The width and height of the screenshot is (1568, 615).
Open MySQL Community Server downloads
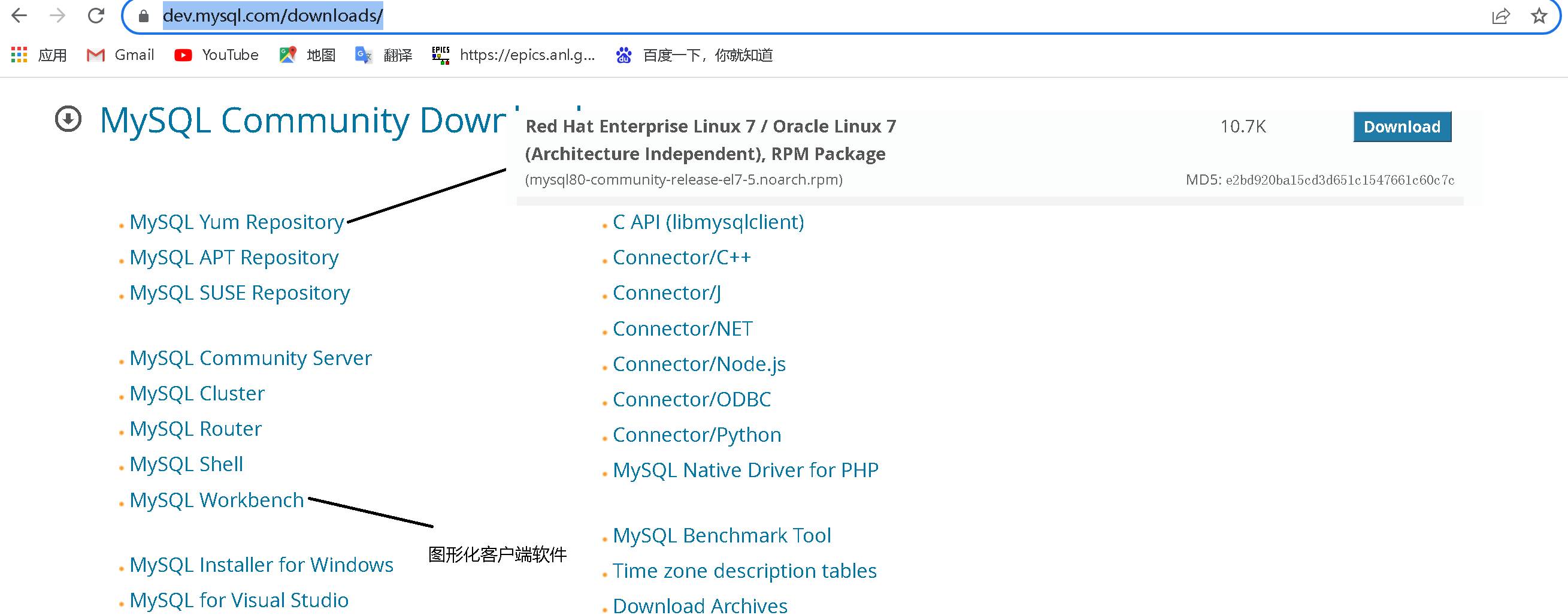pyautogui.click(x=250, y=358)
